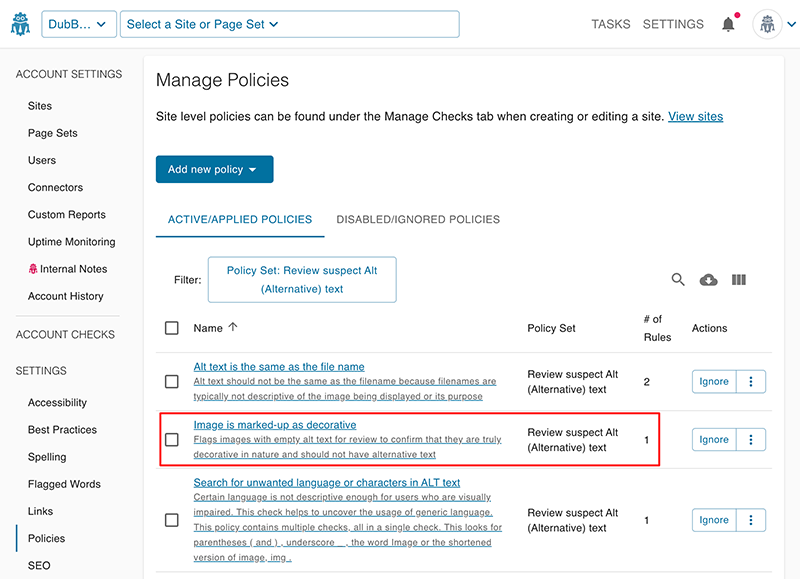800x579 pixels.
Task: Open the notifications bell icon
Action: pos(728,24)
